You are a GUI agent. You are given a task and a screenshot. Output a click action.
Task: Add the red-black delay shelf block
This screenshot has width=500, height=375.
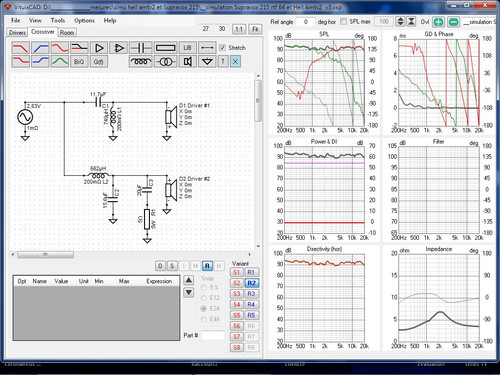(x=79, y=48)
